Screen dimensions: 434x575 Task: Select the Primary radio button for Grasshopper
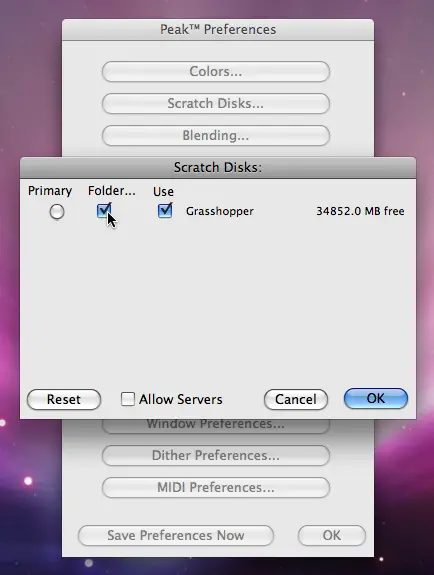(x=57, y=212)
